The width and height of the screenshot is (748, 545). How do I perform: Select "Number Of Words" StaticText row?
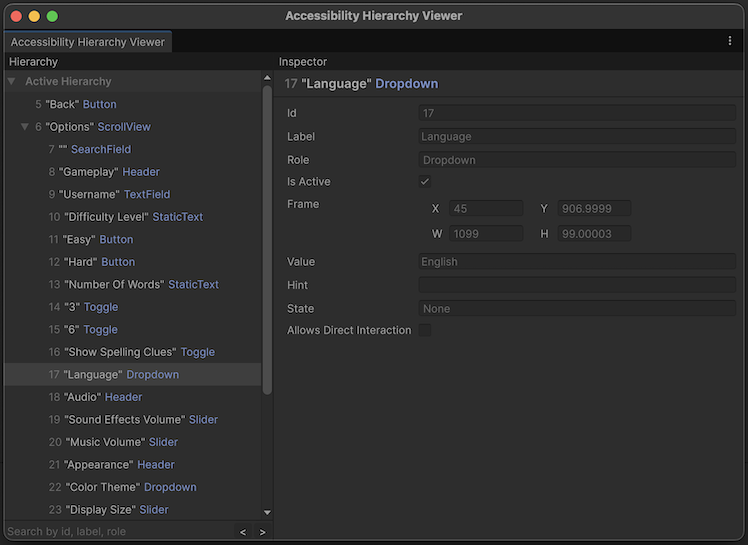[133, 284]
